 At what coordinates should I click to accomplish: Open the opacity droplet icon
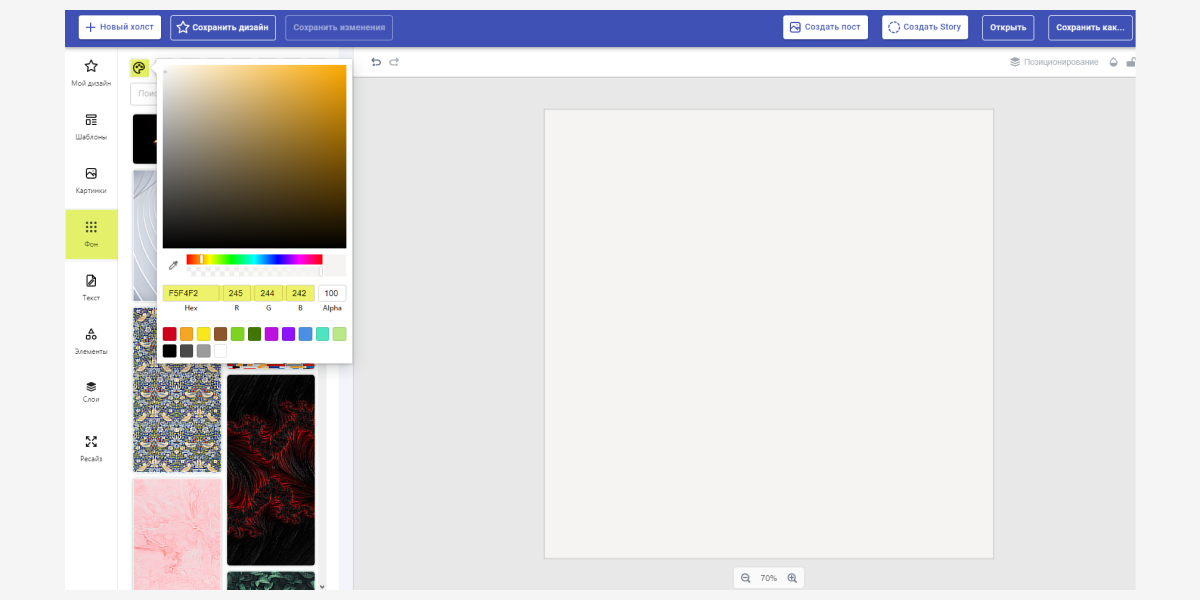pos(1113,62)
